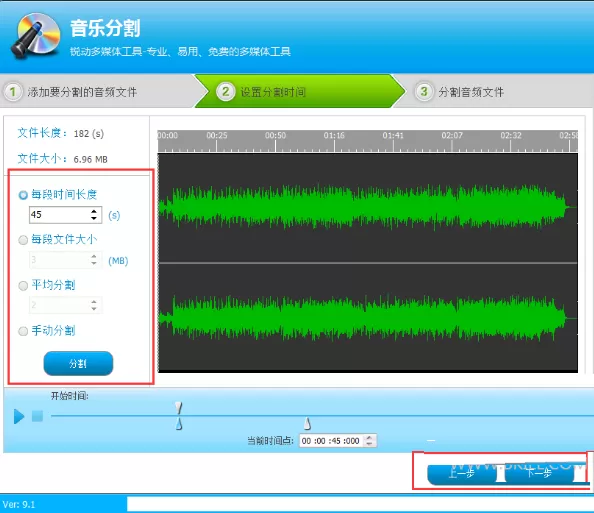Click the play button

(19, 416)
